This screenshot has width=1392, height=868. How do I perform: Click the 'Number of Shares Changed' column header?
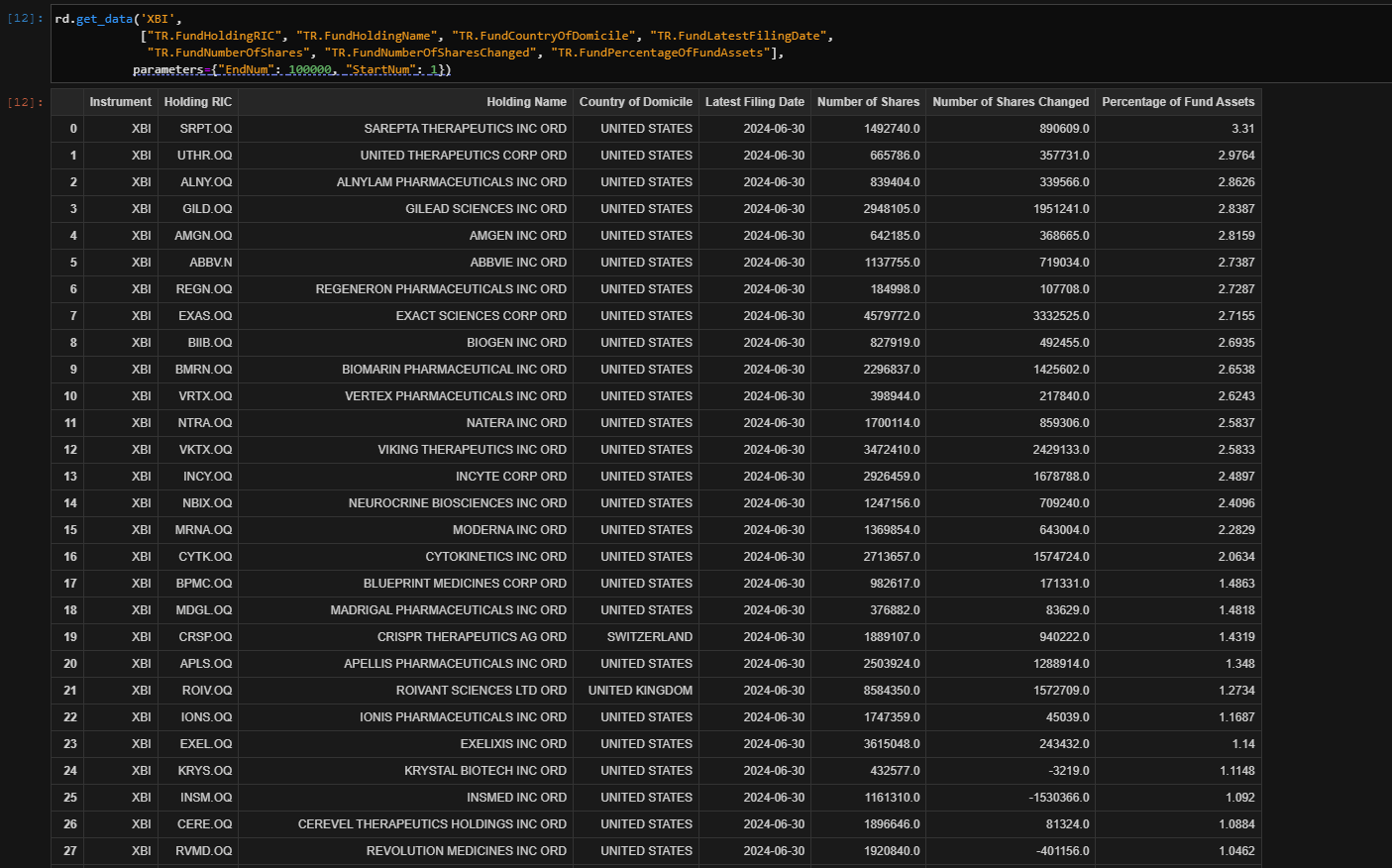pyautogui.click(x=1011, y=102)
